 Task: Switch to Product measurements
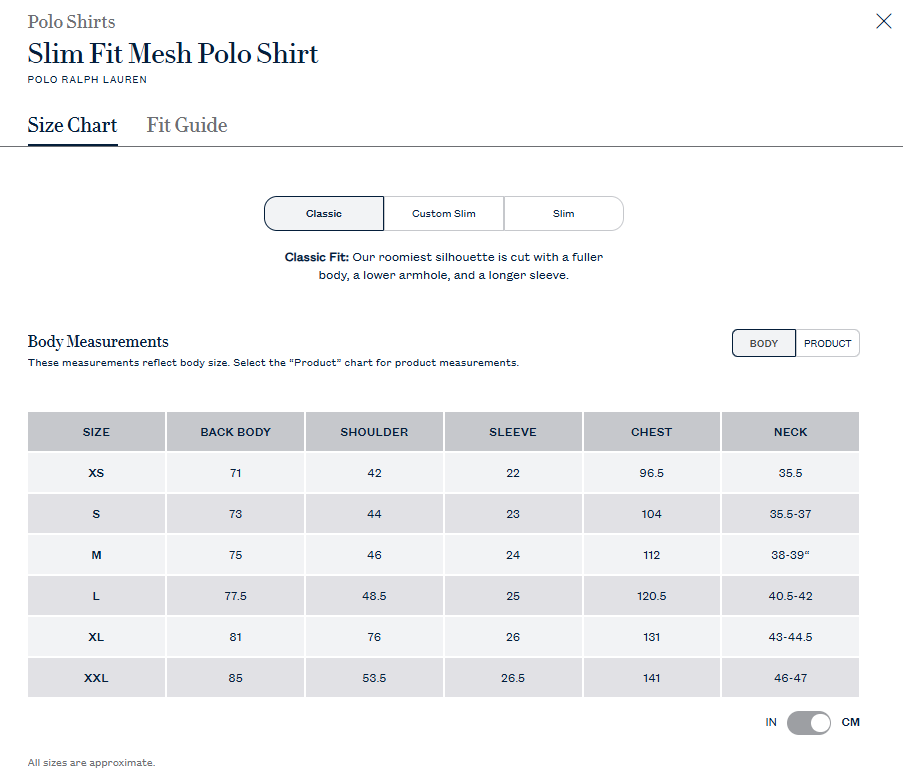(x=828, y=343)
